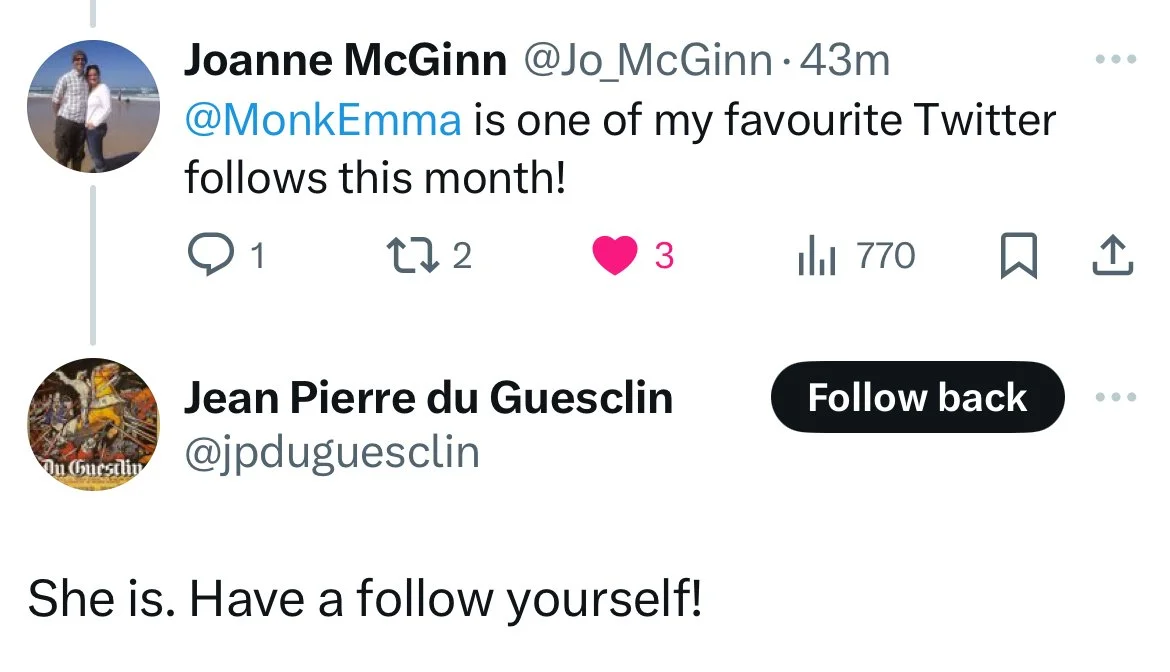Click the Joanne McGinn display name
Image resolution: width=1170 pixels, height=672 pixels.
pos(345,62)
